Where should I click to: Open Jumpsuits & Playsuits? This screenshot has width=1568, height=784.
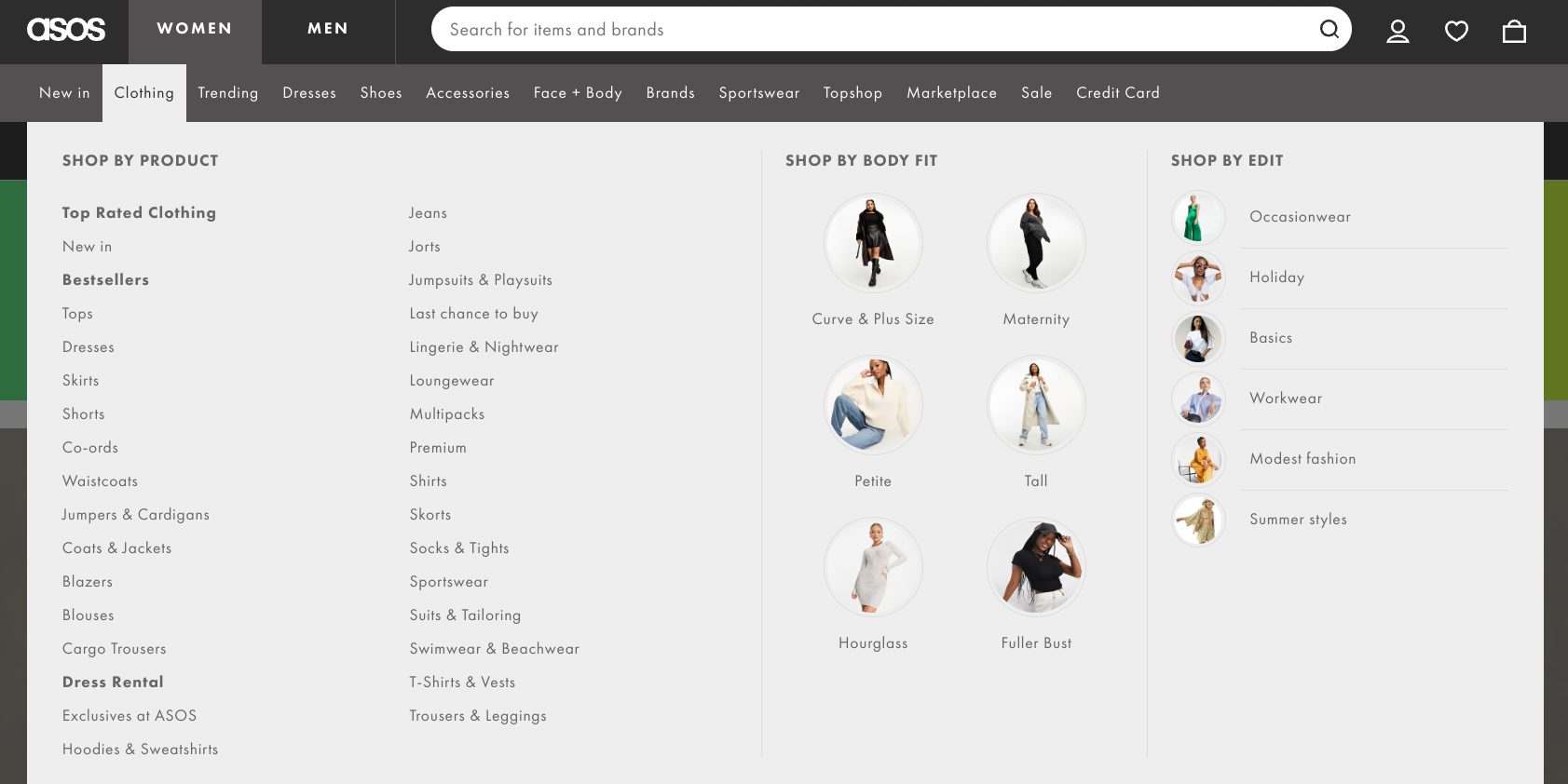click(481, 280)
